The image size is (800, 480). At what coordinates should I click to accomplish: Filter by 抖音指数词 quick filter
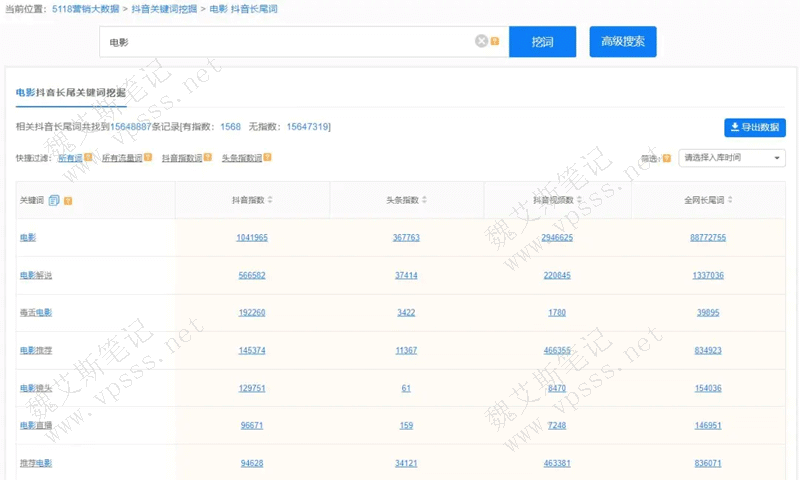coord(182,158)
